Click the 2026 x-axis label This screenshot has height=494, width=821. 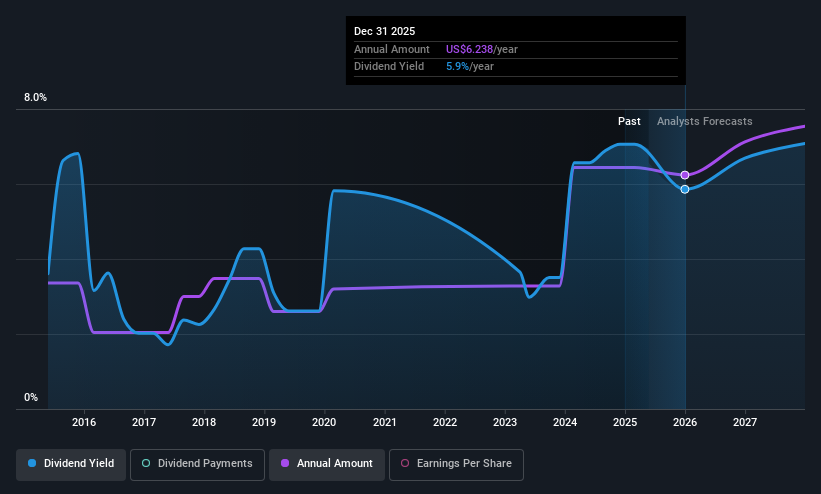(x=685, y=422)
